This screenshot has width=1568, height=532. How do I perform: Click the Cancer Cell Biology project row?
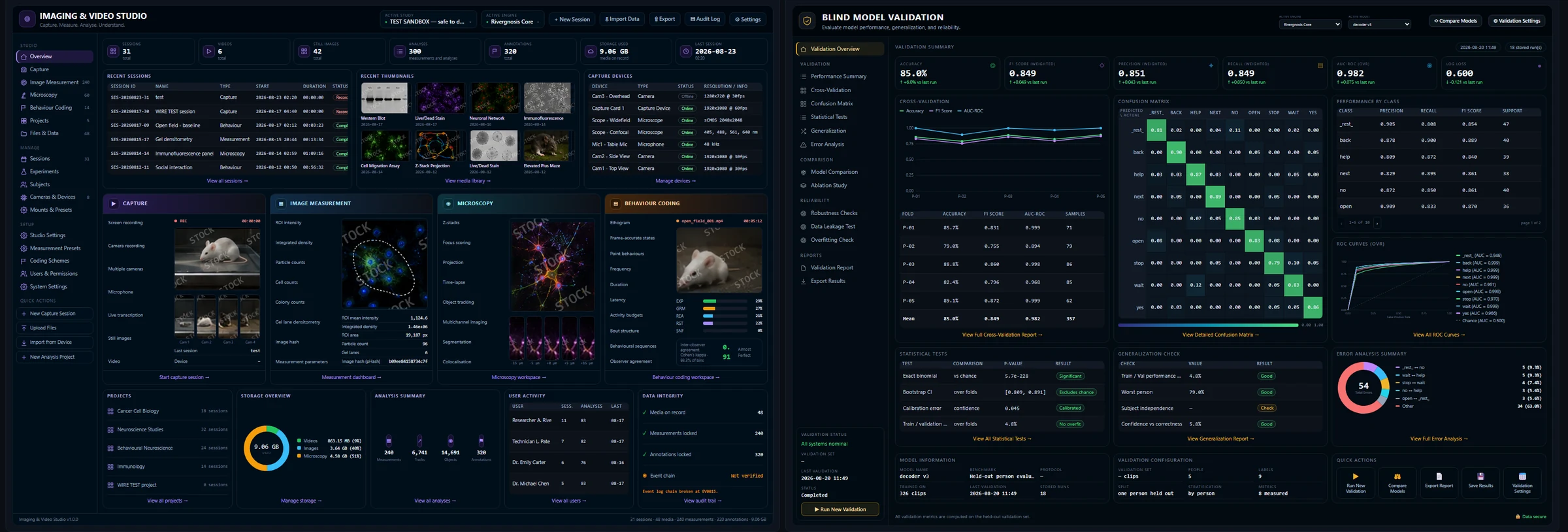coord(168,411)
